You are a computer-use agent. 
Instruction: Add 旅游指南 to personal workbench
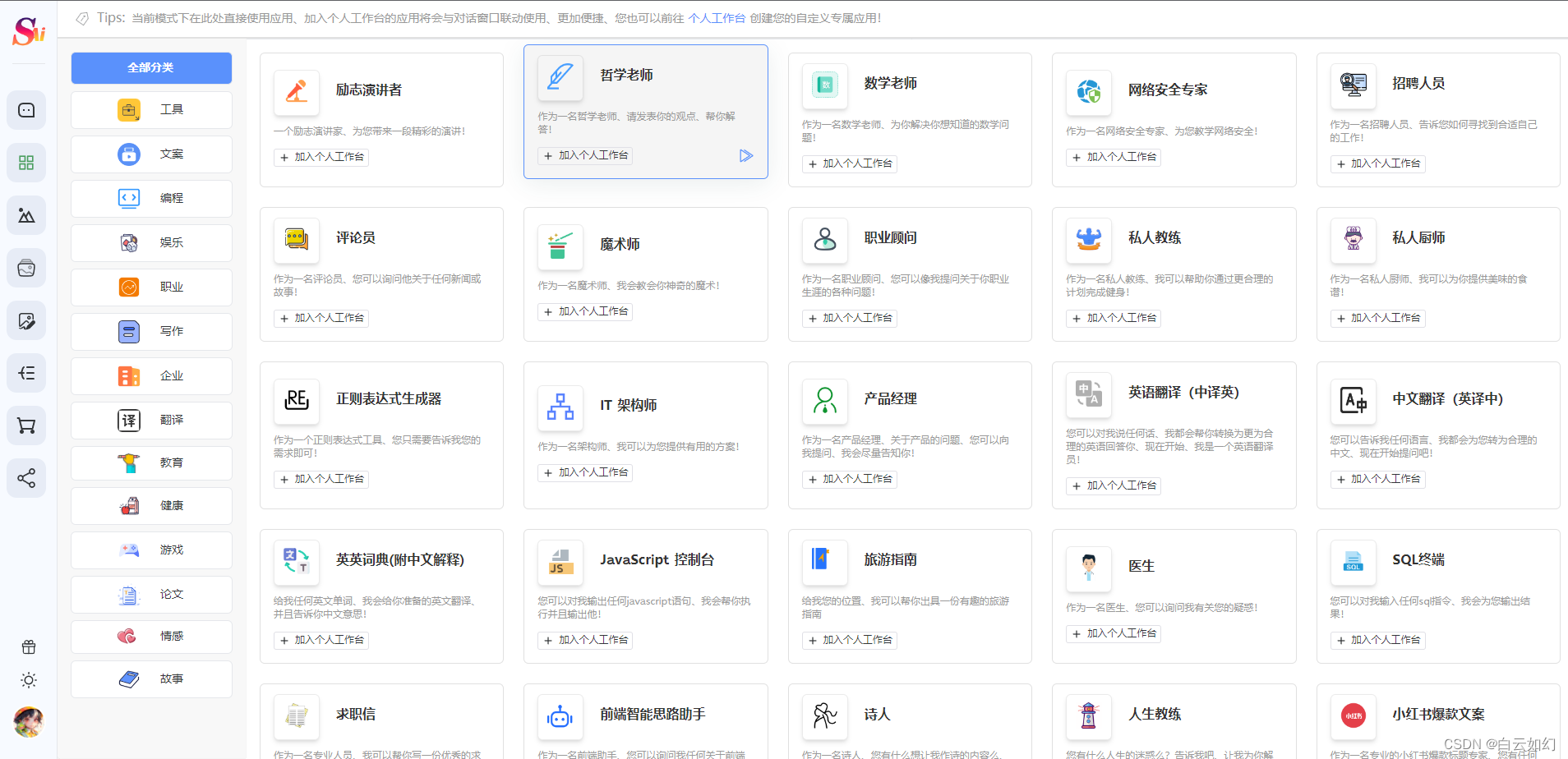(x=850, y=640)
